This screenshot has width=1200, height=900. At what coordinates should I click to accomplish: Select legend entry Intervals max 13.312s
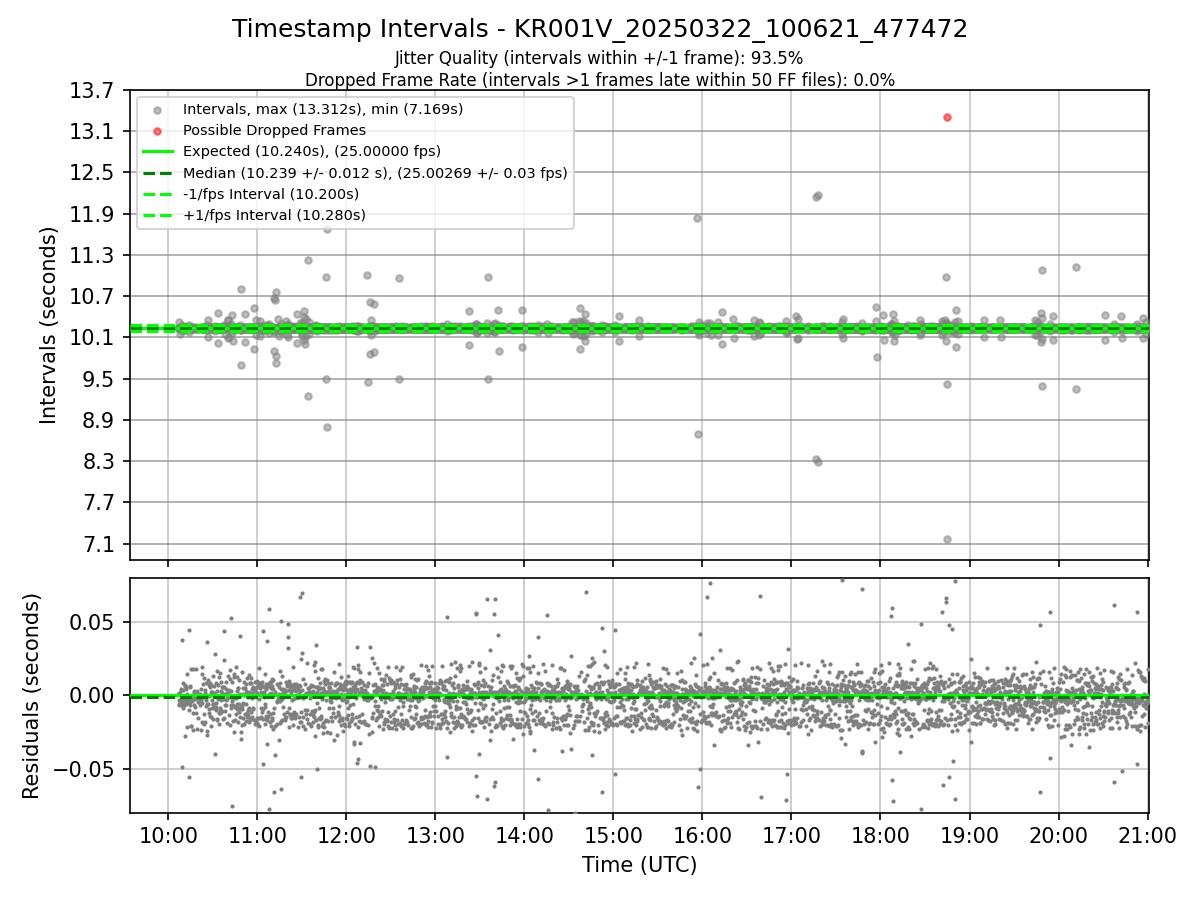322,109
